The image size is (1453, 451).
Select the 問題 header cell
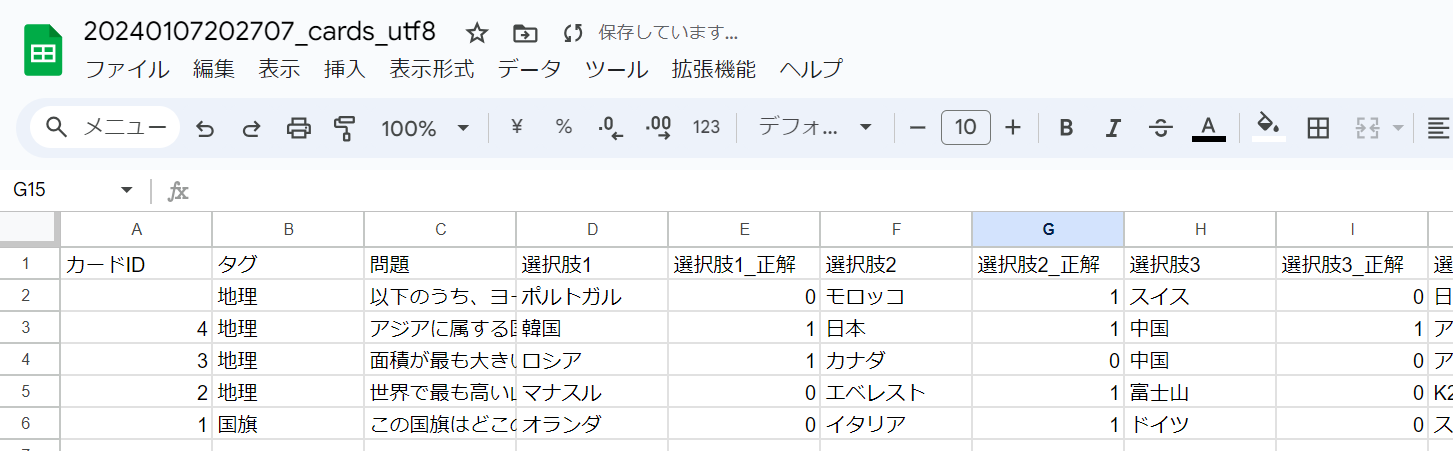pos(440,264)
